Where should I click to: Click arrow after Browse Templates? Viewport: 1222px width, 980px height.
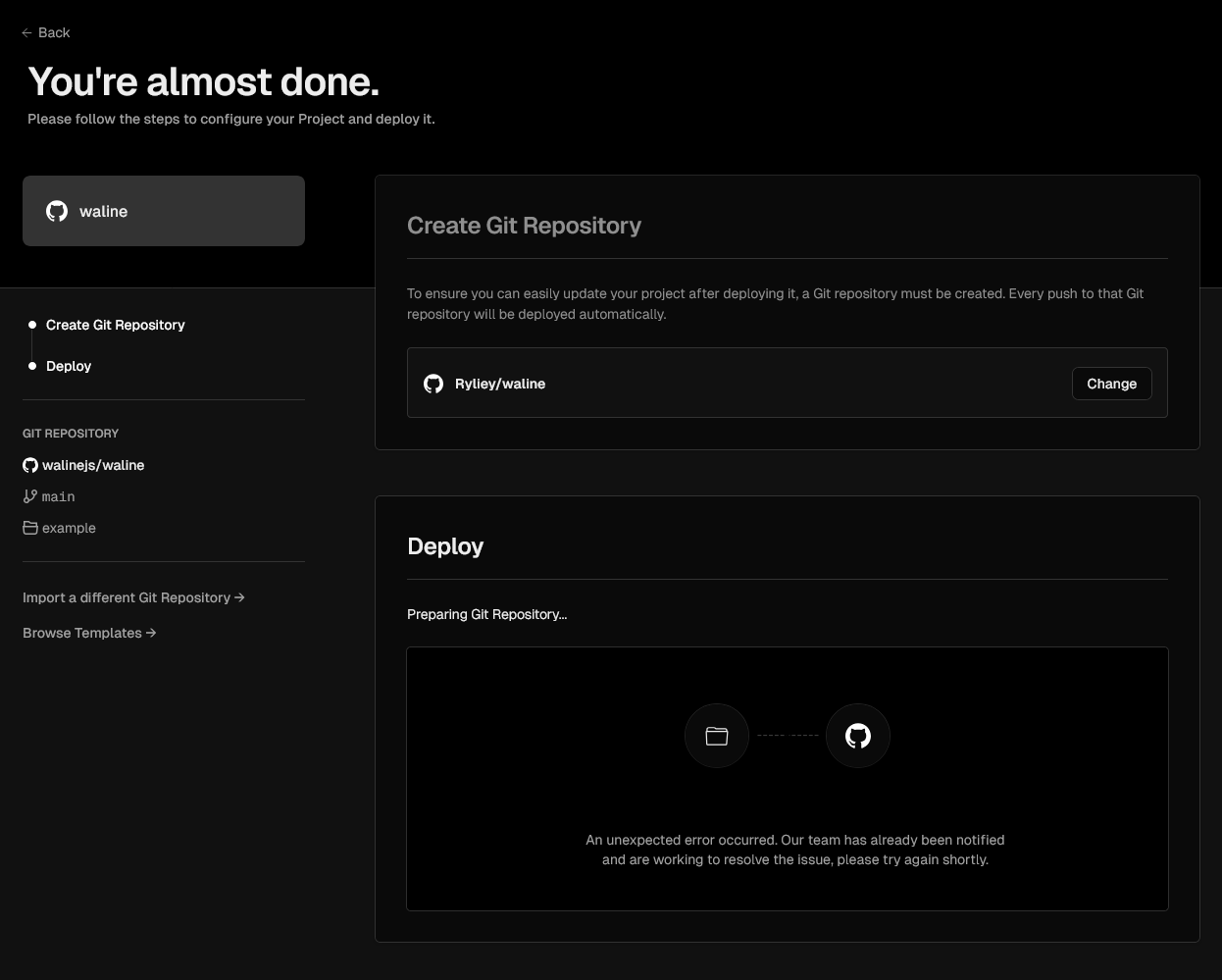coord(151,633)
